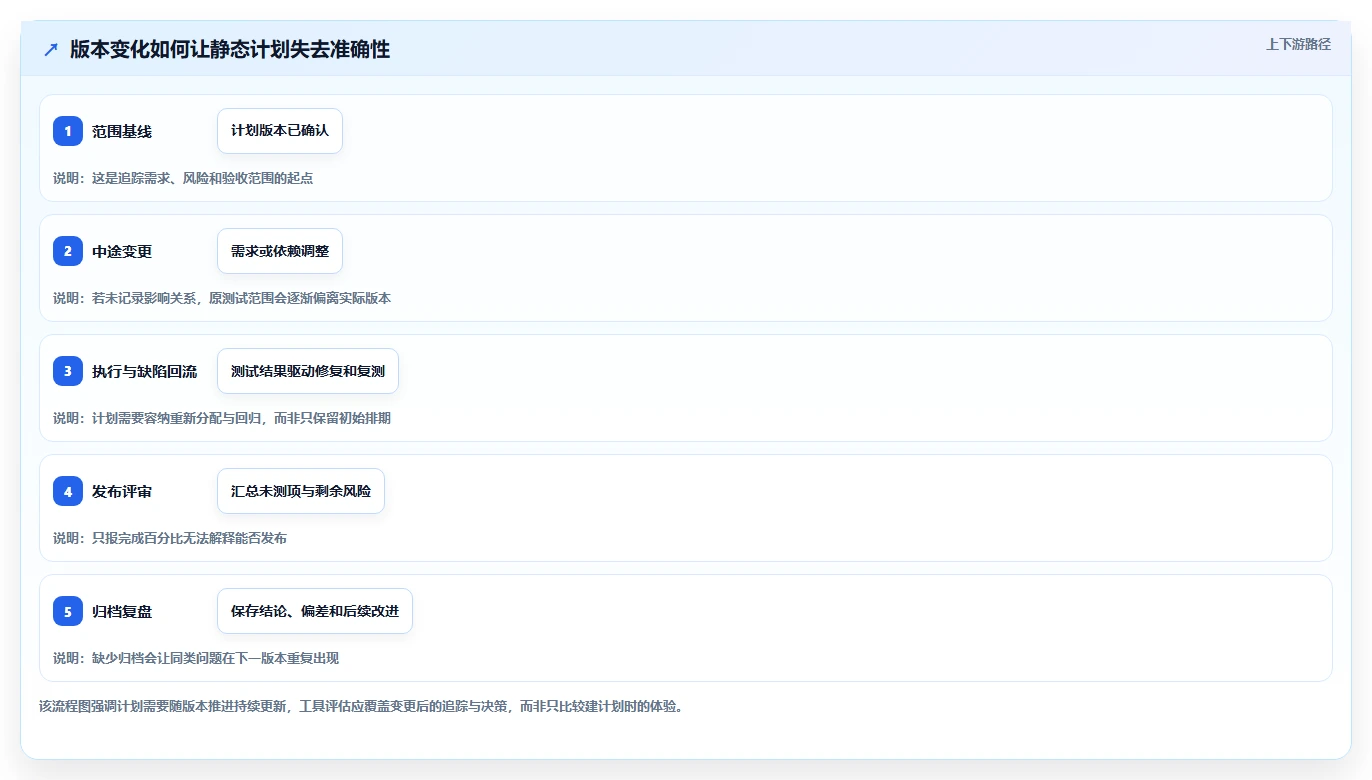Select step number 3 badge
Screen dimensions: 1372x780
[68, 371]
